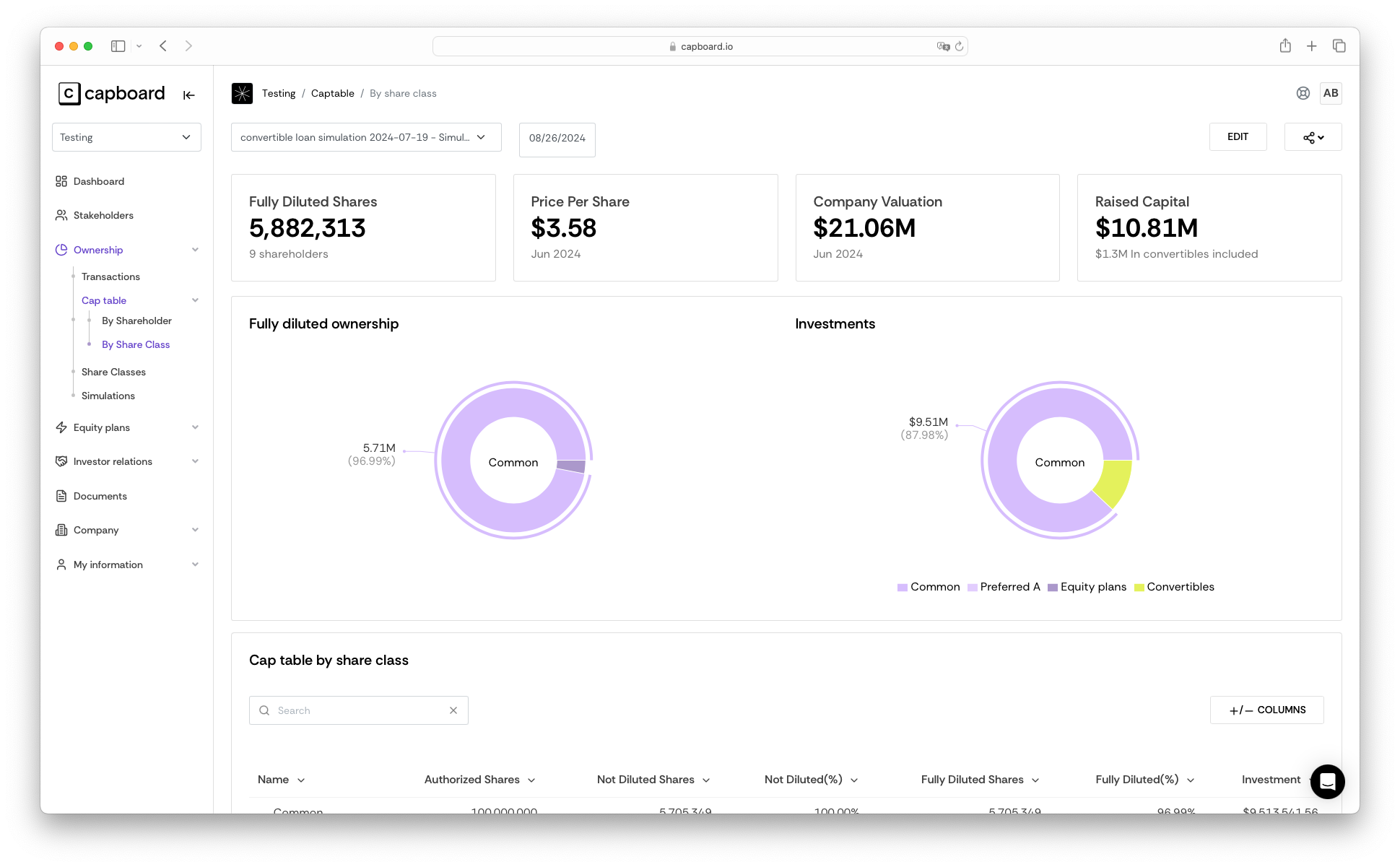Open the Testing workspace dropdown
The width and height of the screenshot is (1400, 867).
coord(126,137)
